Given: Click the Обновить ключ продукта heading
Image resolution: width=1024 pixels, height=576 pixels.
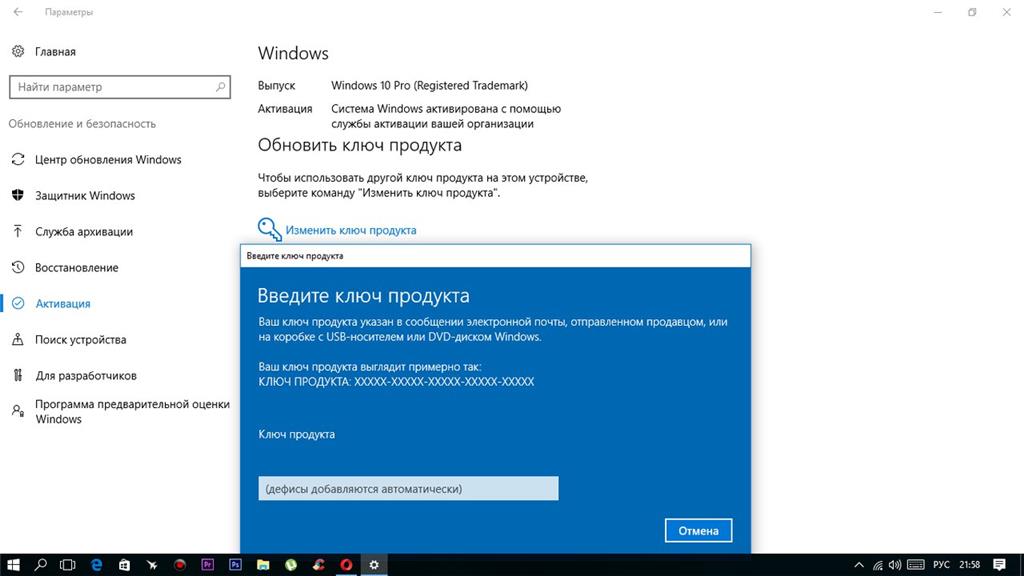Looking at the screenshot, I should (x=359, y=145).
